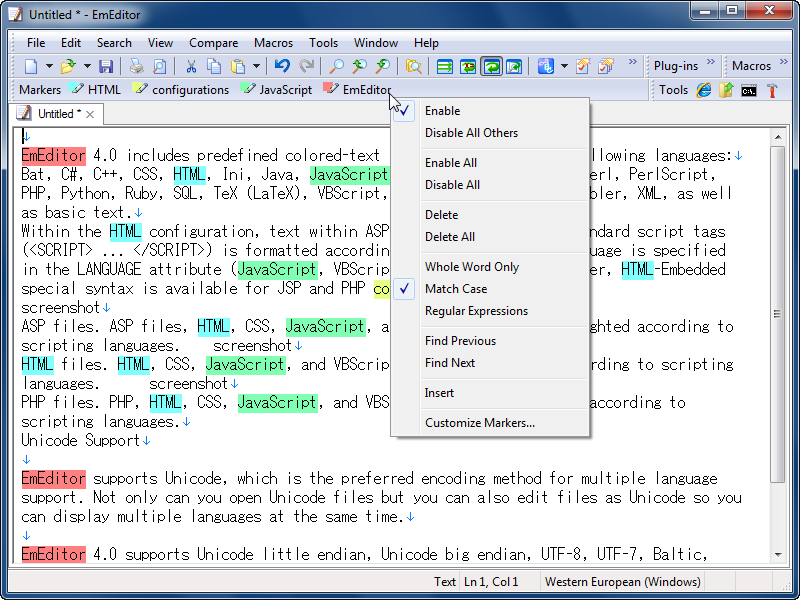This screenshot has width=800, height=600.
Task: Toggle Wrap by Characters toolbar button
Action: 468,66
